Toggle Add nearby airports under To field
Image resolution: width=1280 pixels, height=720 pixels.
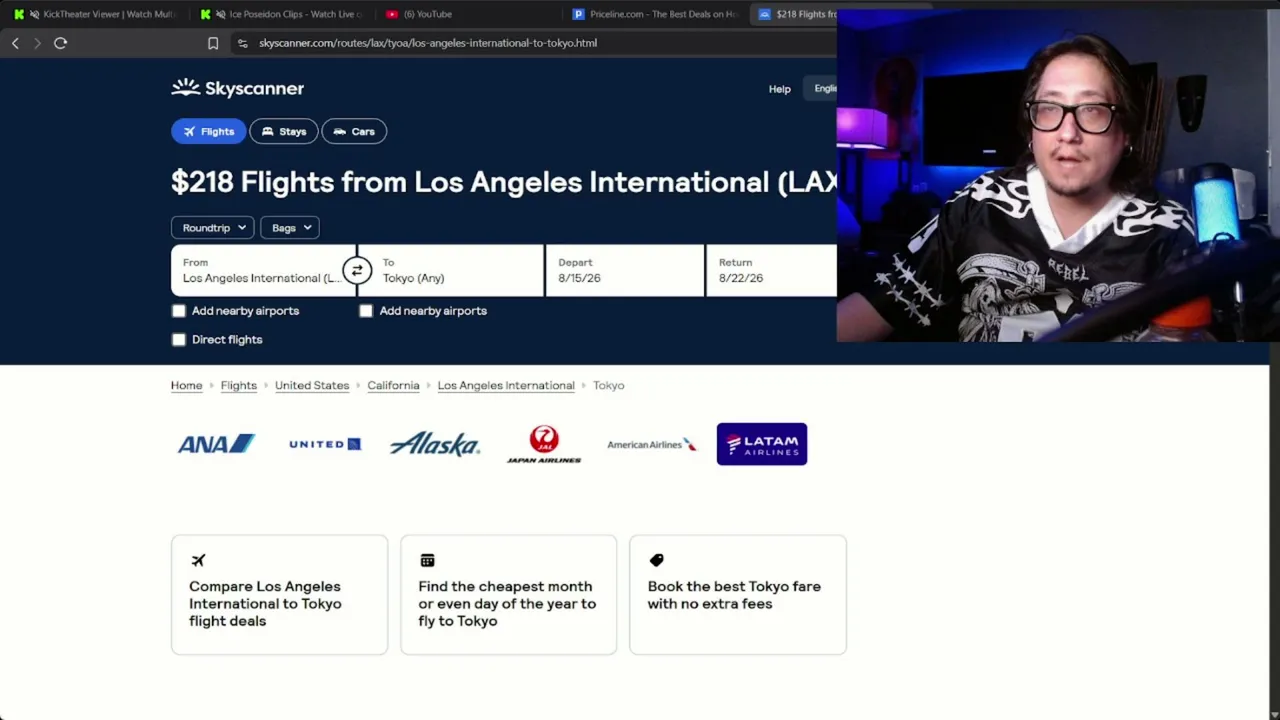(x=366, y=311)
